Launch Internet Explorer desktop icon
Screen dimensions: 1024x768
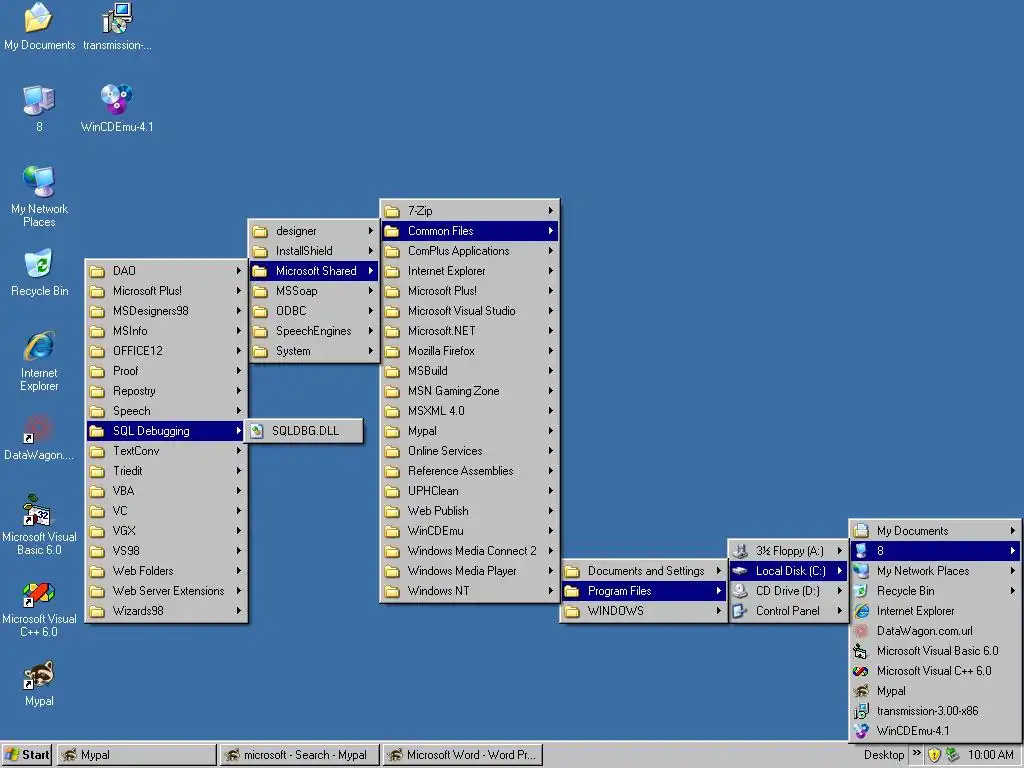tap(39, 361)
